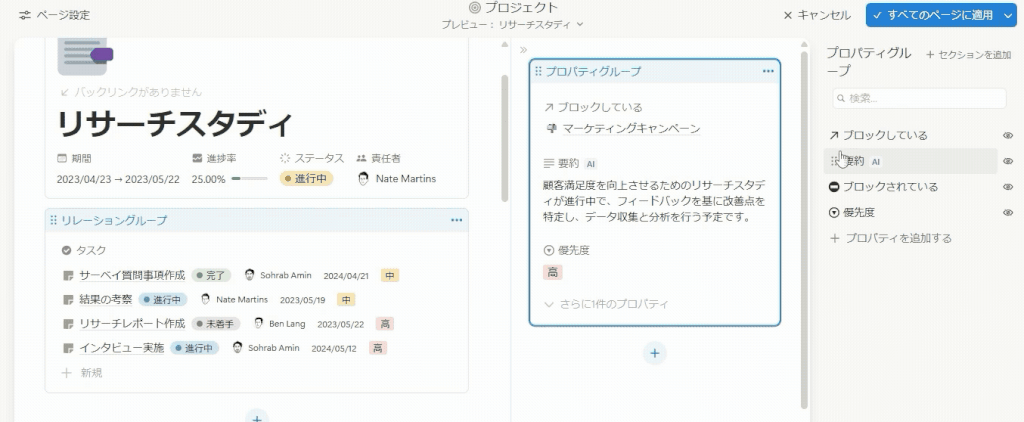Screen dimensions: 1024x422
Task: Select ブロックしている in property list
Action: 885,135
